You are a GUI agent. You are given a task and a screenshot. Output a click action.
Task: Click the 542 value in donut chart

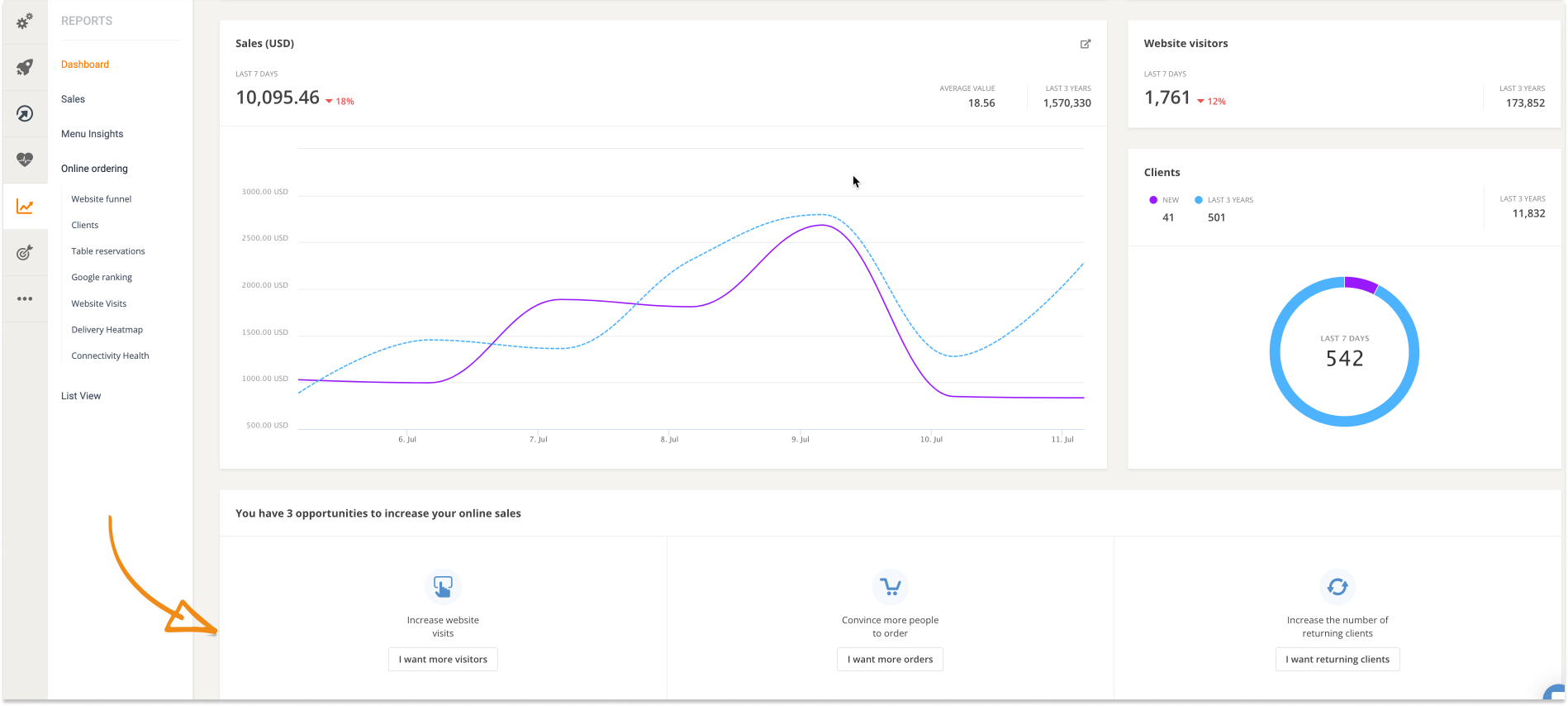[x=1345, y=359]
